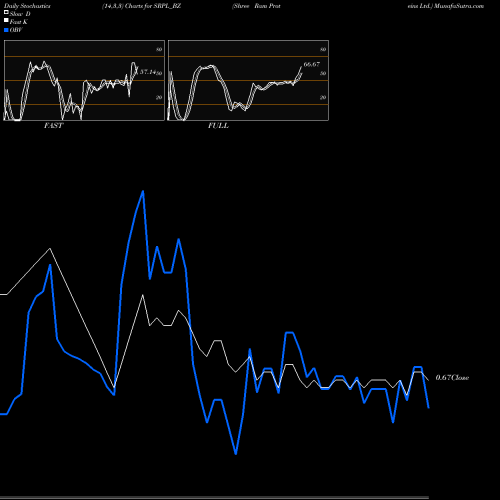This screenshot has width=500, height=500.
Task: Click the Slow D legend swatch
Action: click(x=6, y=12)
